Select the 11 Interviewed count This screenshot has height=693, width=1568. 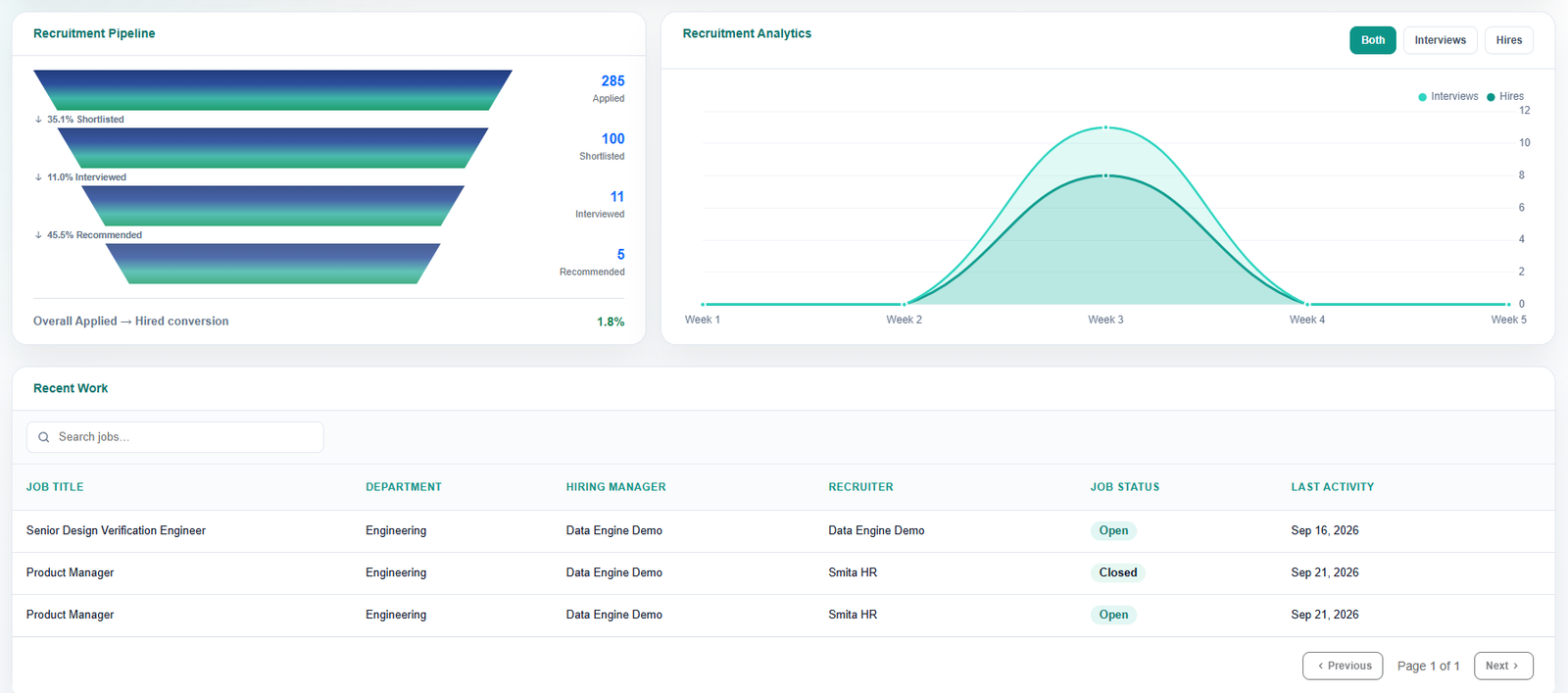pos(616,197)
